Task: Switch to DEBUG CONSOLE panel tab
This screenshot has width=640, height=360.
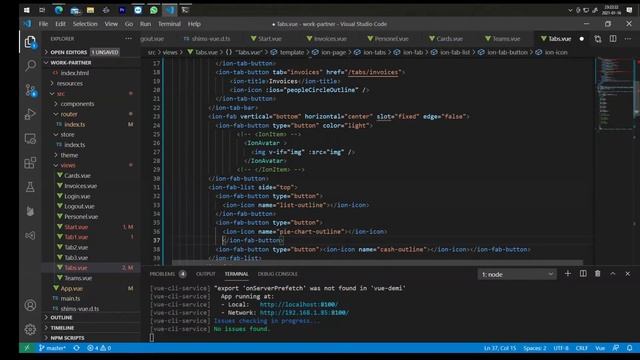Action: point(278,274)
